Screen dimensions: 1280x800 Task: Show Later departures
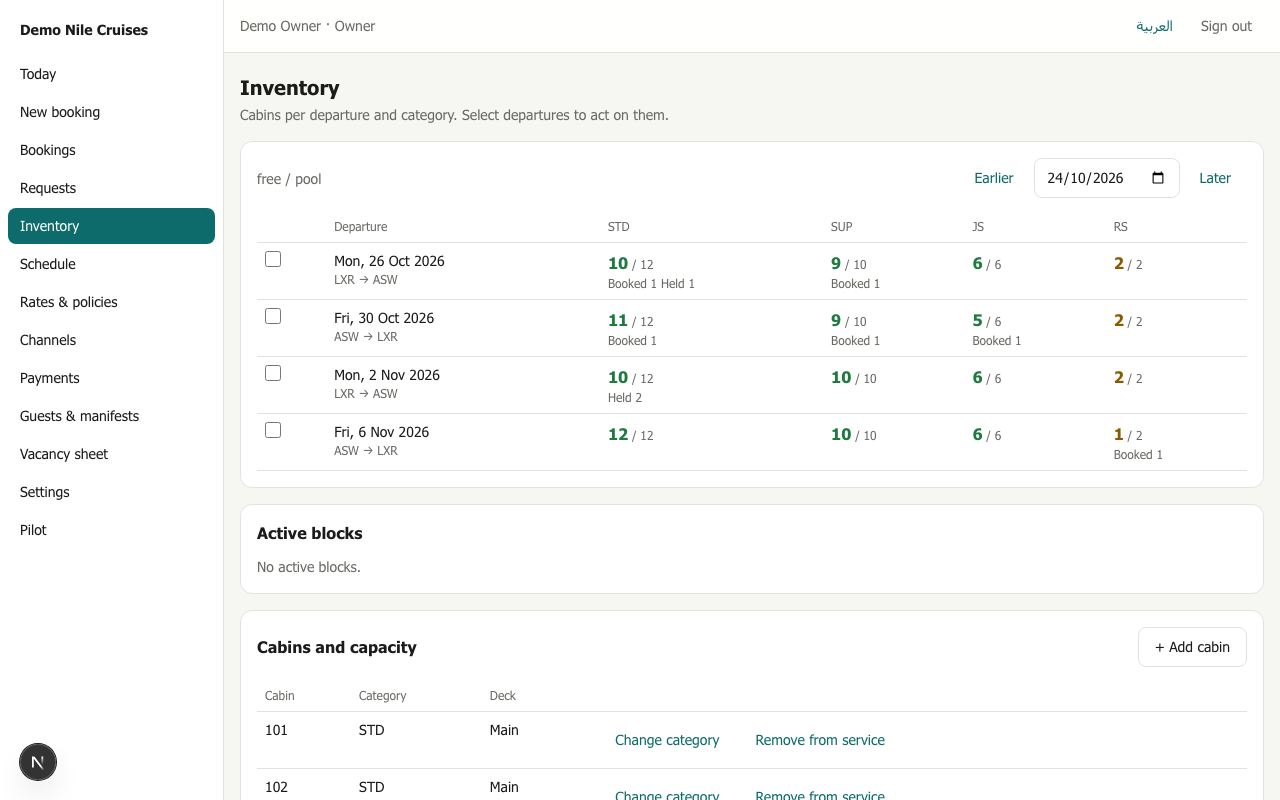1215,178
